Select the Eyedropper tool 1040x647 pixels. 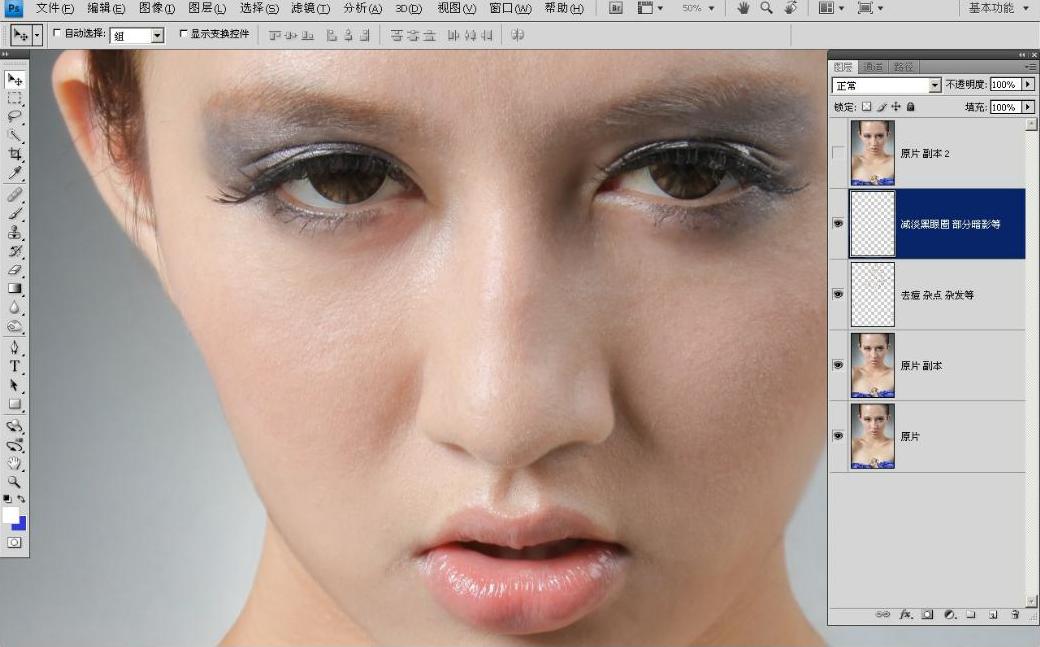[x=14, y=173]
